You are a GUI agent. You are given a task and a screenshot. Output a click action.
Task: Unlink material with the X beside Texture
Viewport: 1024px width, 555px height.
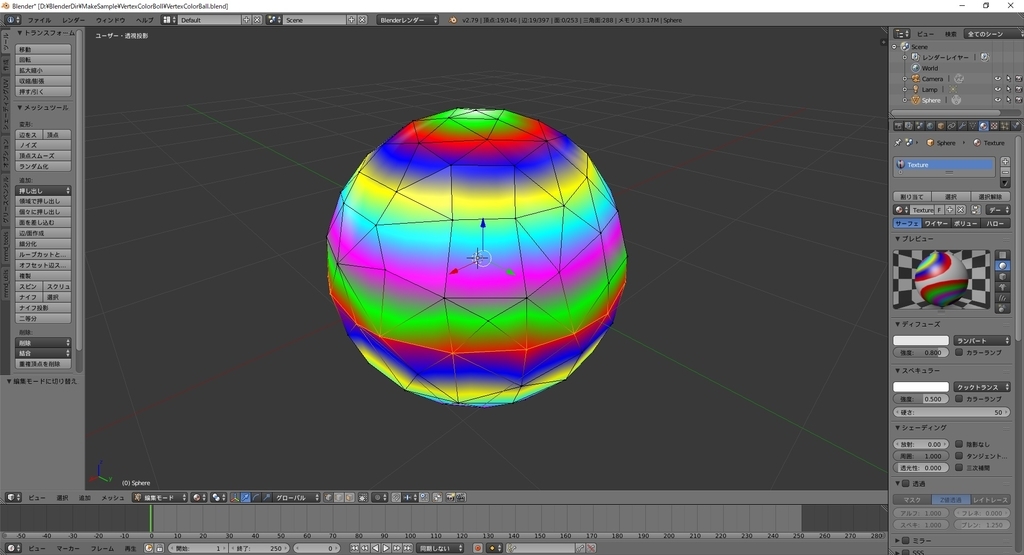pyautogui.click(x=961, y=210)
